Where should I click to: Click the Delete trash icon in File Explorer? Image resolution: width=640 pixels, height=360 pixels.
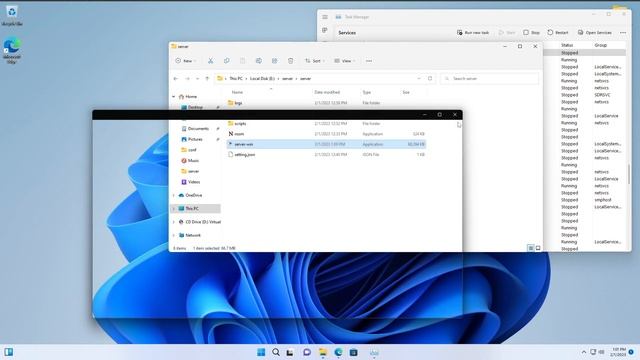point(290,61)
